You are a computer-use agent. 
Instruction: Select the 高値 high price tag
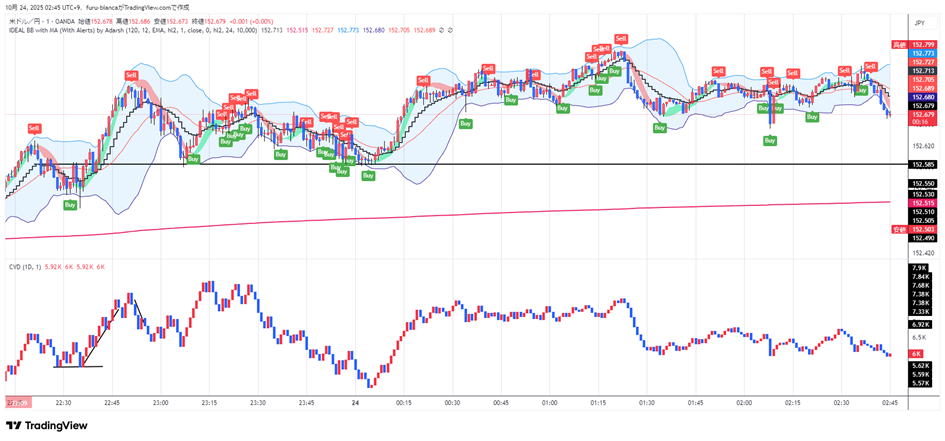(897, 45)
